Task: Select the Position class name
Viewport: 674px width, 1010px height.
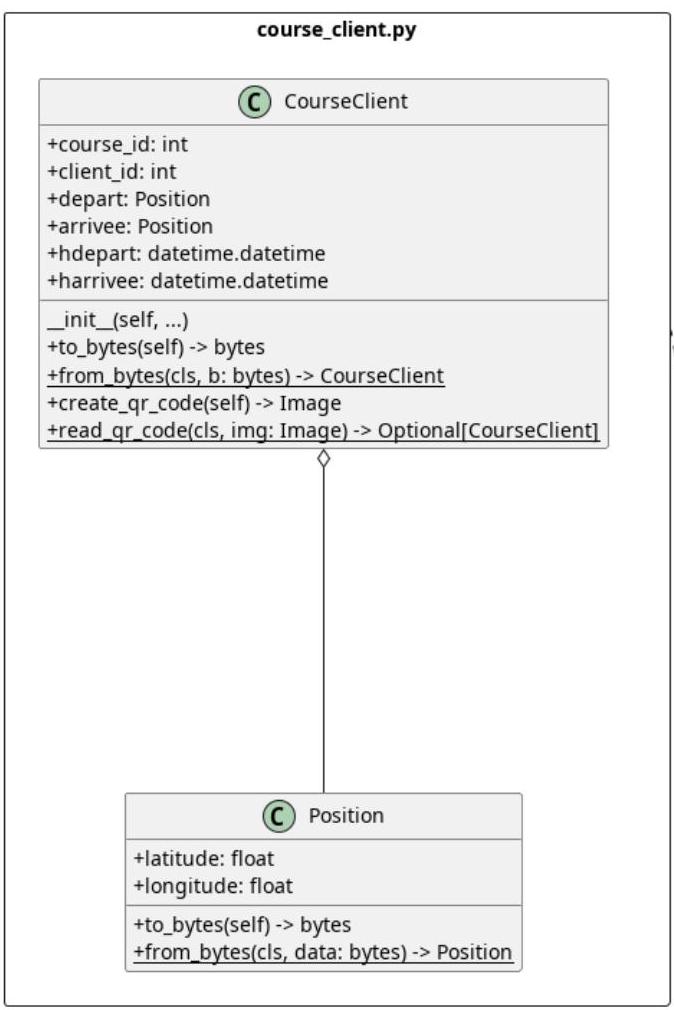Action: [346, 815]
